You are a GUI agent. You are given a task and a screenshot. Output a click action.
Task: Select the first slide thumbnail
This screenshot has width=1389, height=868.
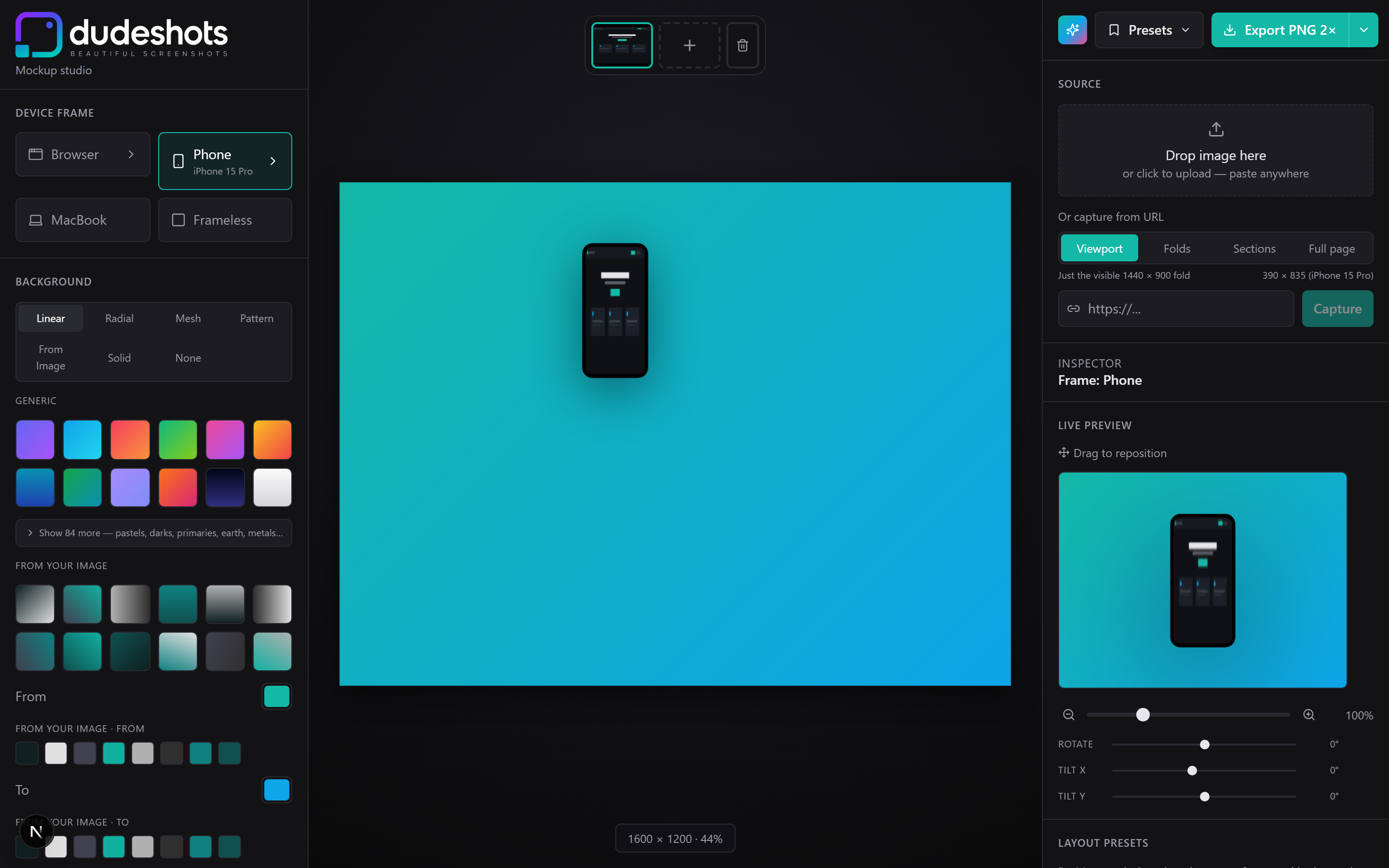[622, 45]
